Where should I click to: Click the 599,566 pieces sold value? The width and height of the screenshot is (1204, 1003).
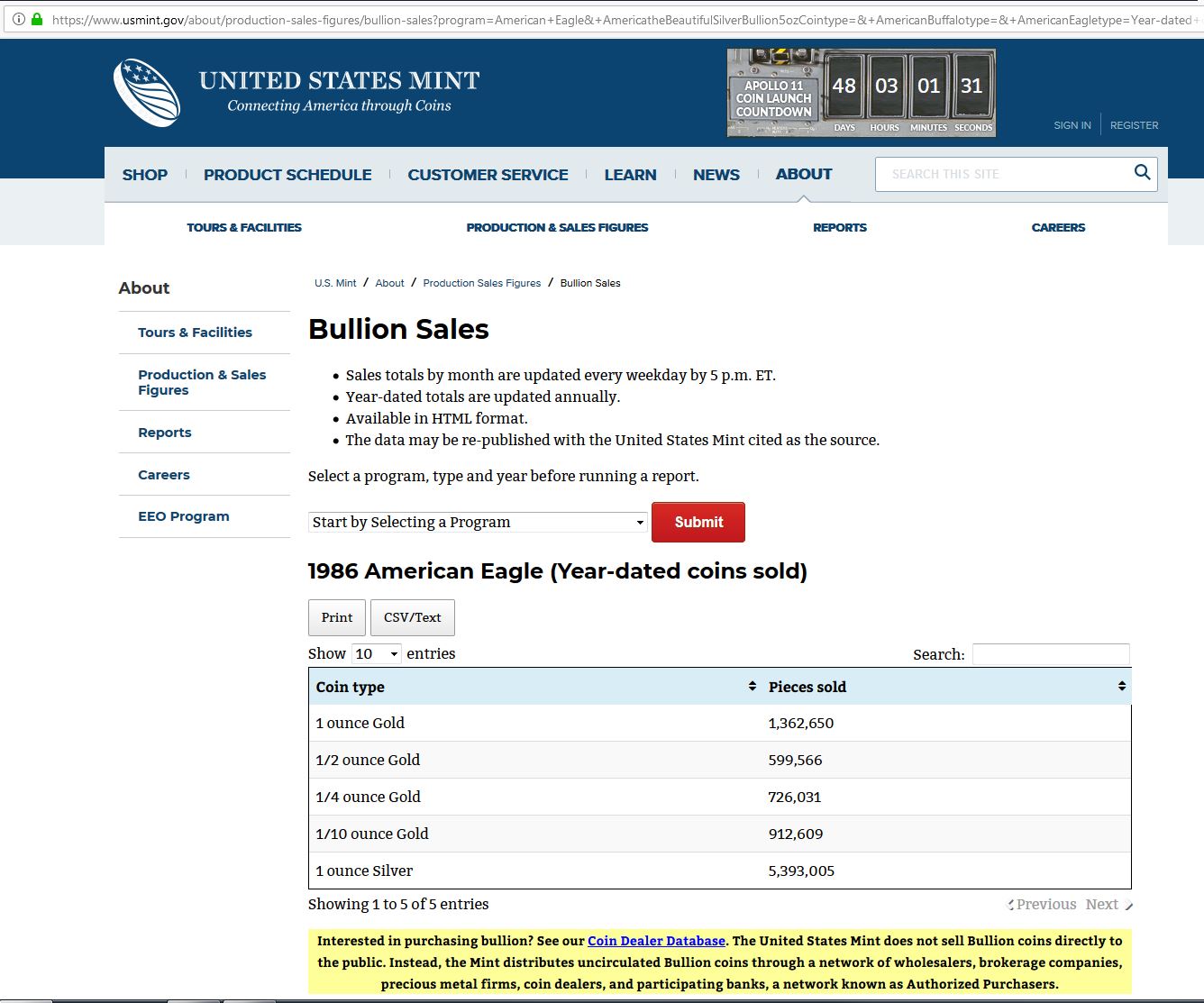(796, 760)
